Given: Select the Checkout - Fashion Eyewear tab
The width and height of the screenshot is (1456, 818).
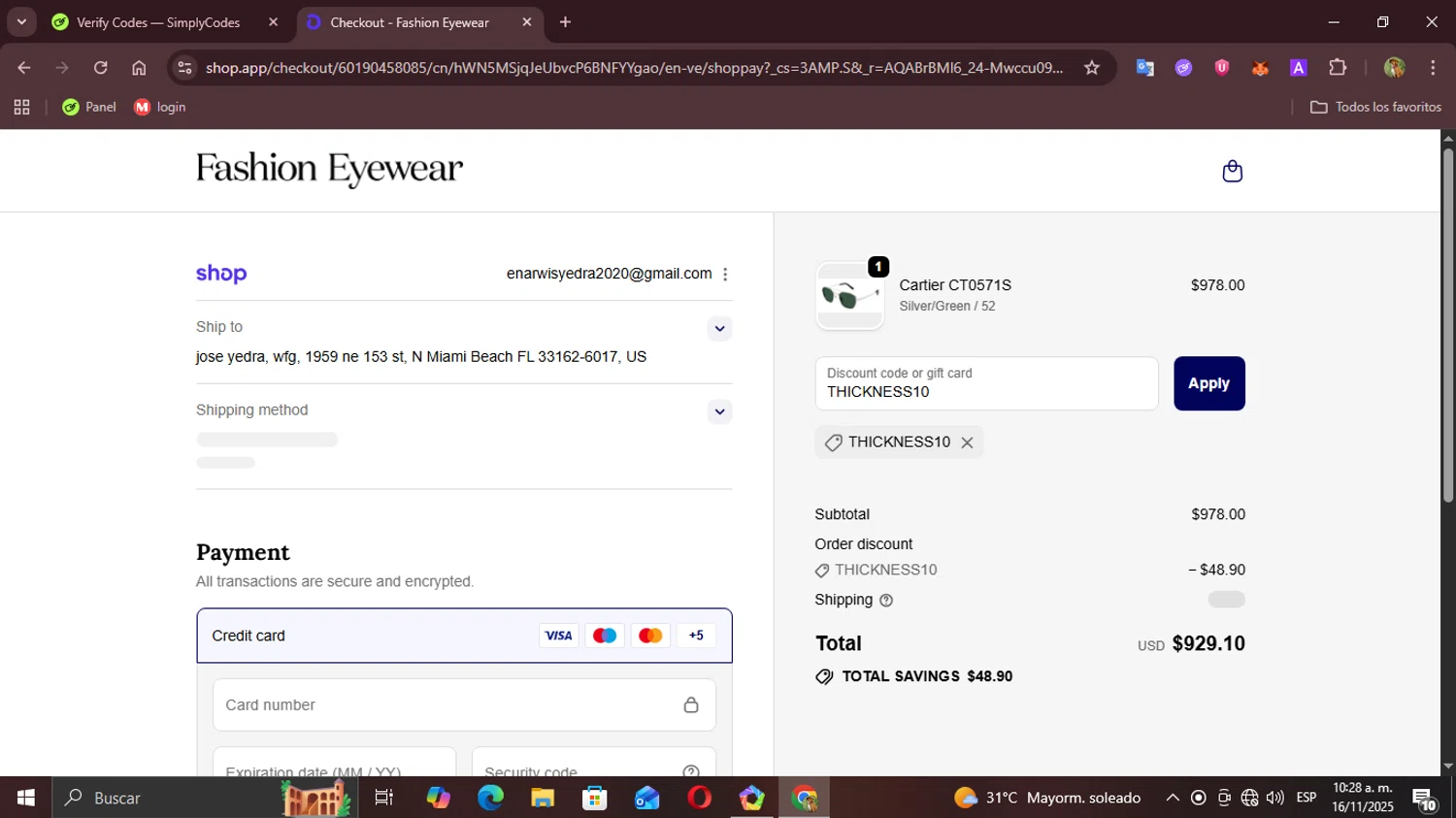Looking at the screenshot, I should pos(410,22).
